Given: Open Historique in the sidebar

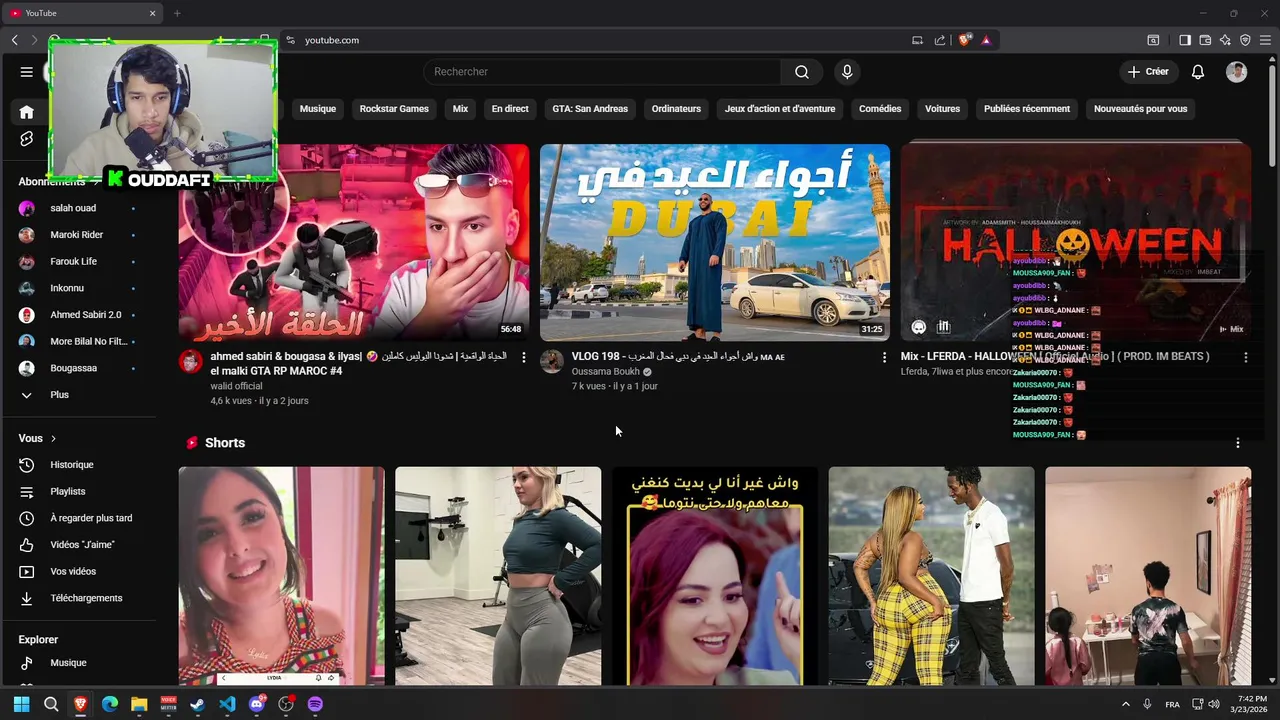Looking at the screenshot, I should [x=72, y=465].
